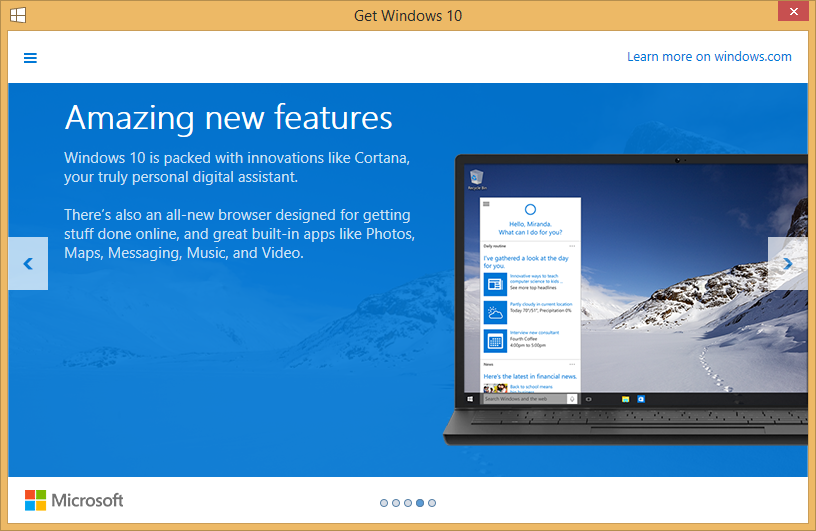Screen dimensions: 816x531
Task: Click the Start button on laptop taskbar
Action: (471, 398)
